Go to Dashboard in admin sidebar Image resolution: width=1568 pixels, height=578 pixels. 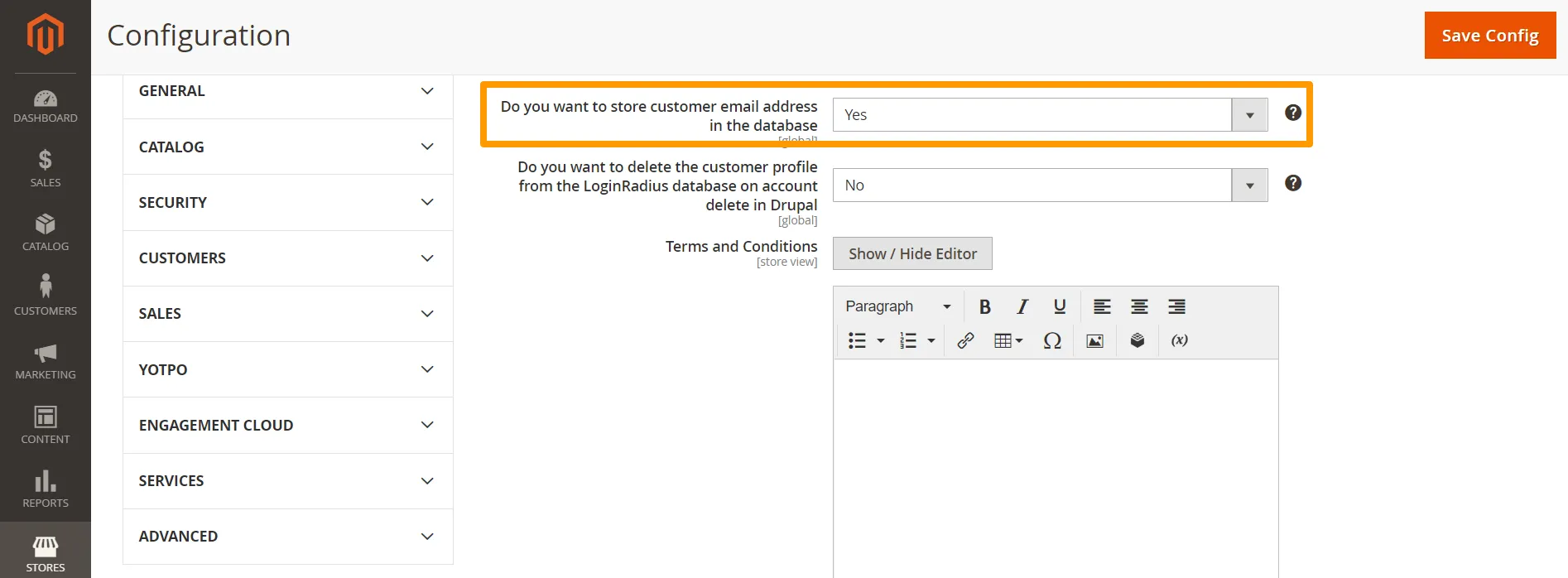46,106
